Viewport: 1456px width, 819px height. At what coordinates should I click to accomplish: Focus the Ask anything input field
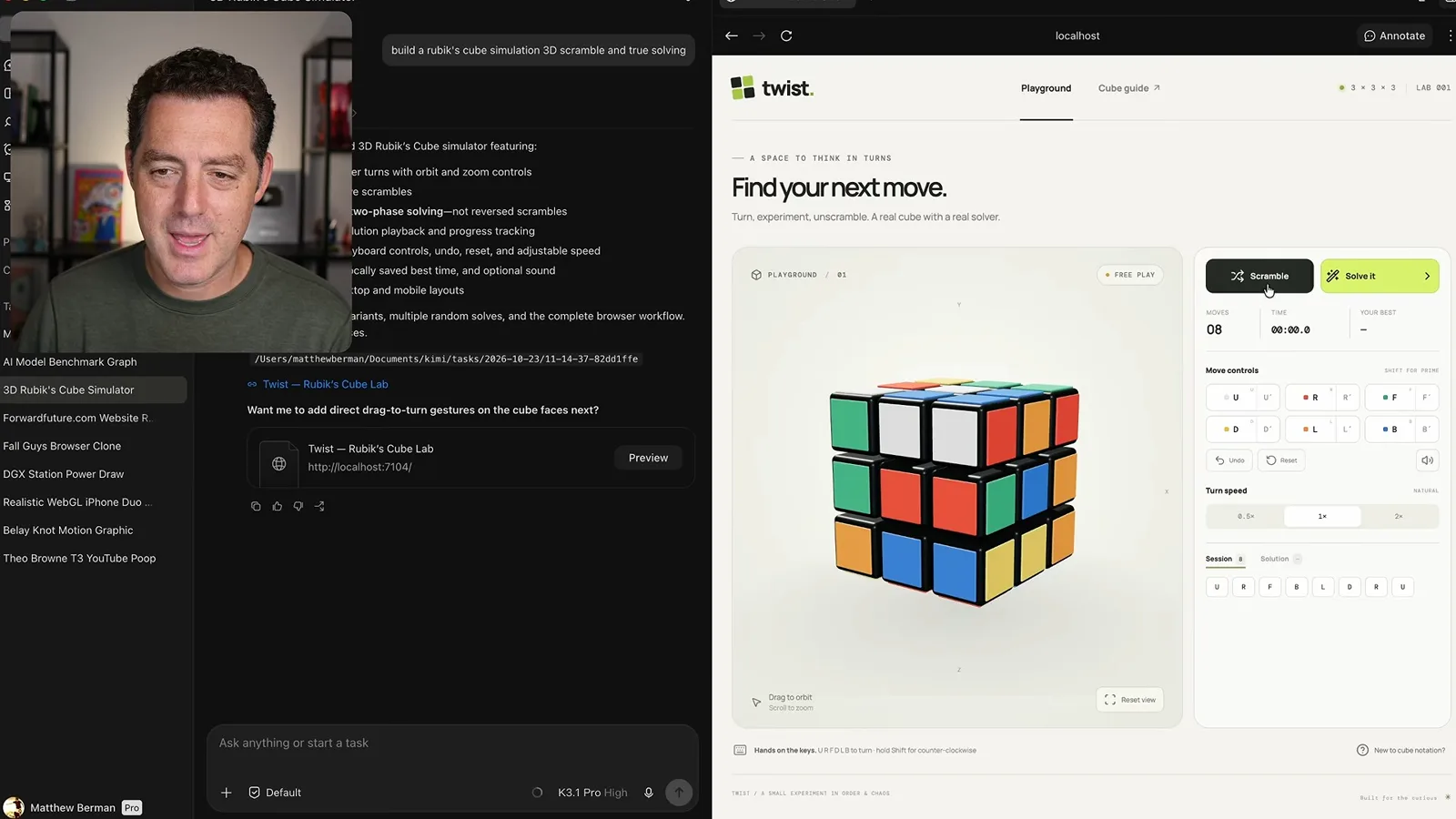pyautogui.click(x=452, y=743)
